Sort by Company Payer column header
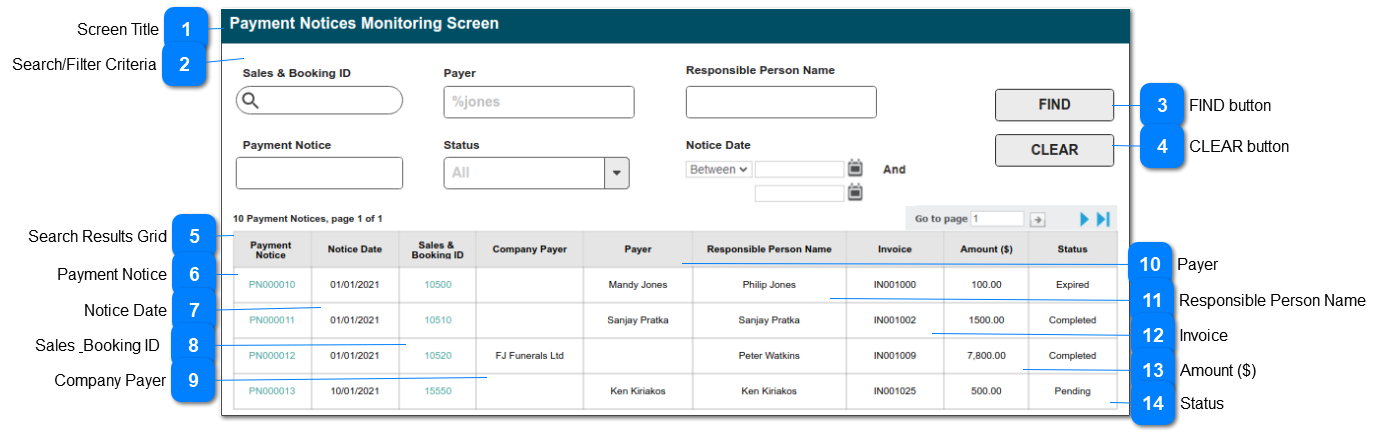Image resolution: width=1382 pixels, height=436 pixels. (x=530, y=249)
